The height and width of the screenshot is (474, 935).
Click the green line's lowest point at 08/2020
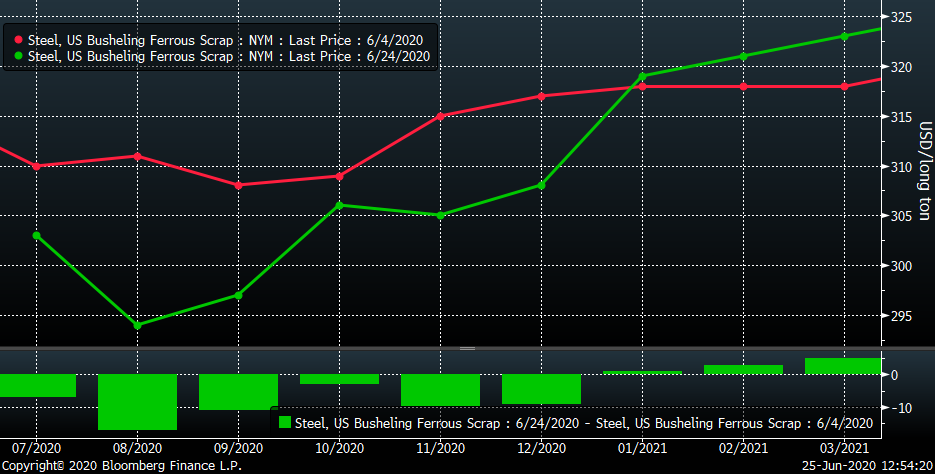(137, 325)
